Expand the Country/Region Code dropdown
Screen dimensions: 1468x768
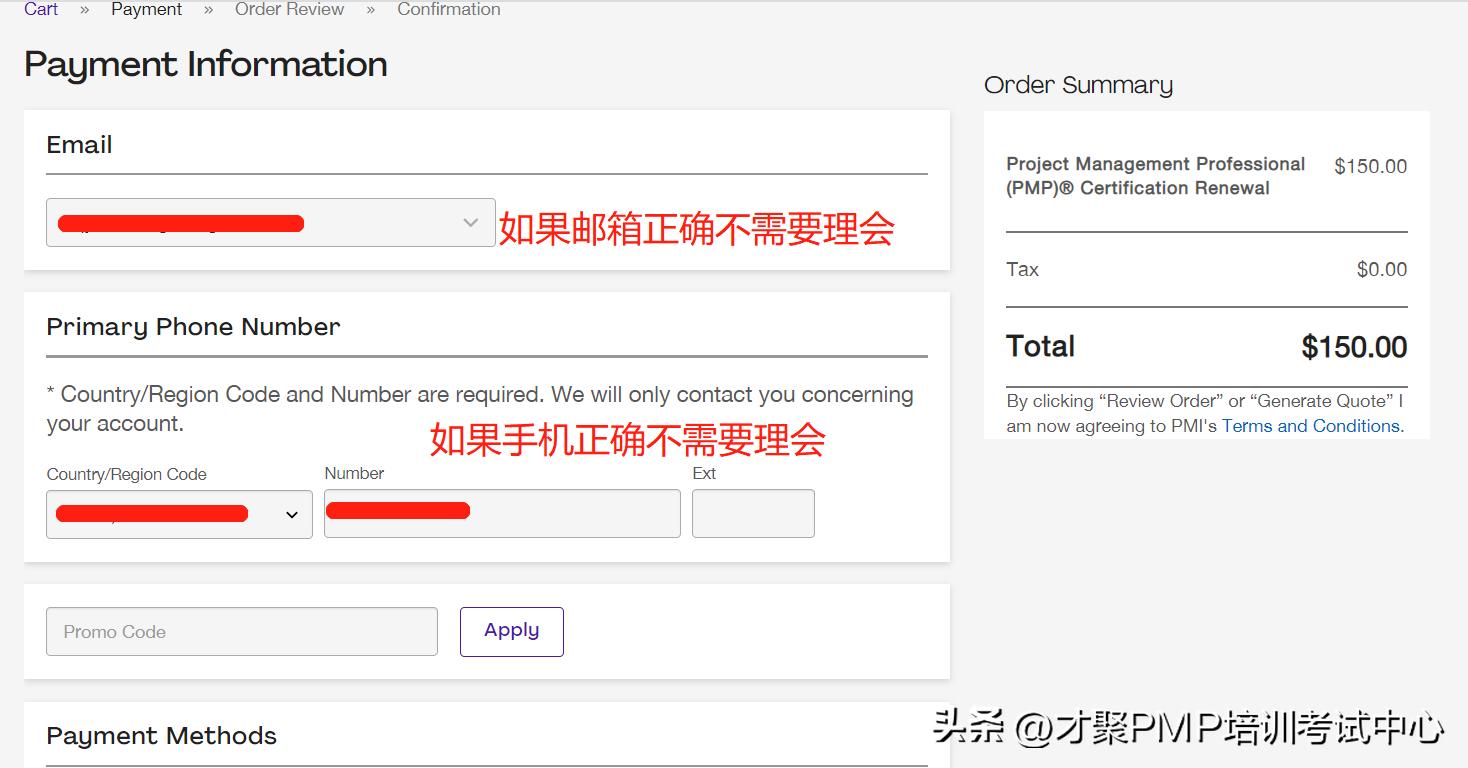(178, 513)
